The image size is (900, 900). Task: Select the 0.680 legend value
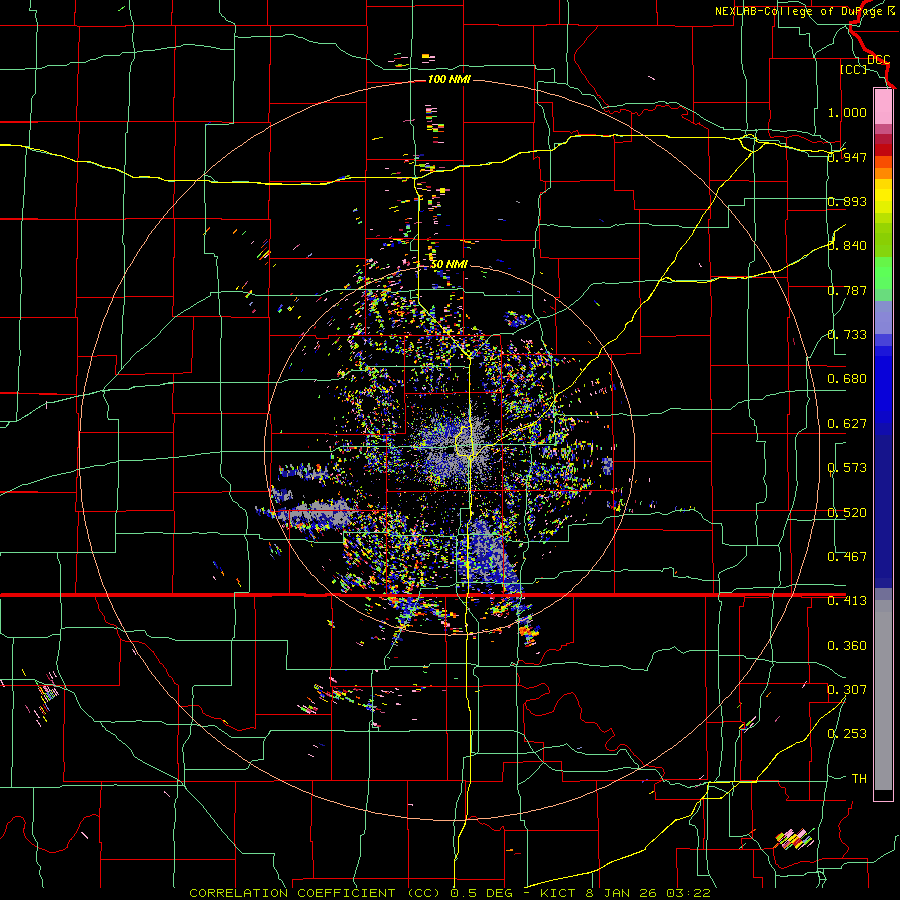coord(847,379)
